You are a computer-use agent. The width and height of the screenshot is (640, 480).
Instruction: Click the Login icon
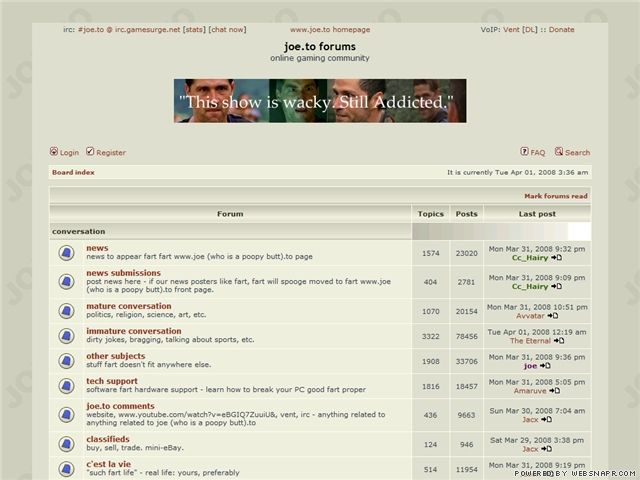coord(54,151)
